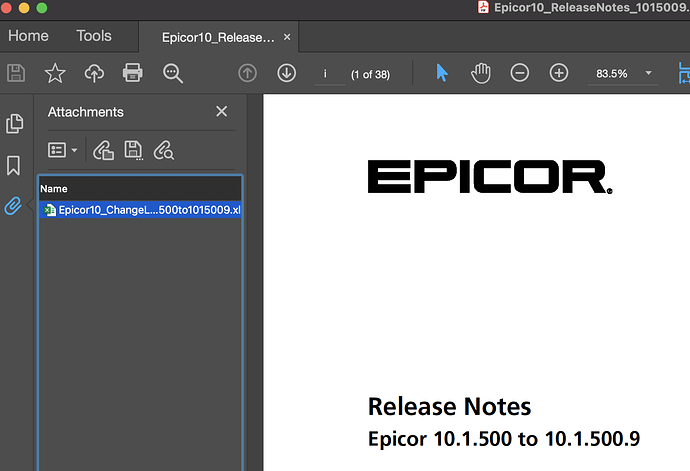Close the Attachments panel

[221, 111]
